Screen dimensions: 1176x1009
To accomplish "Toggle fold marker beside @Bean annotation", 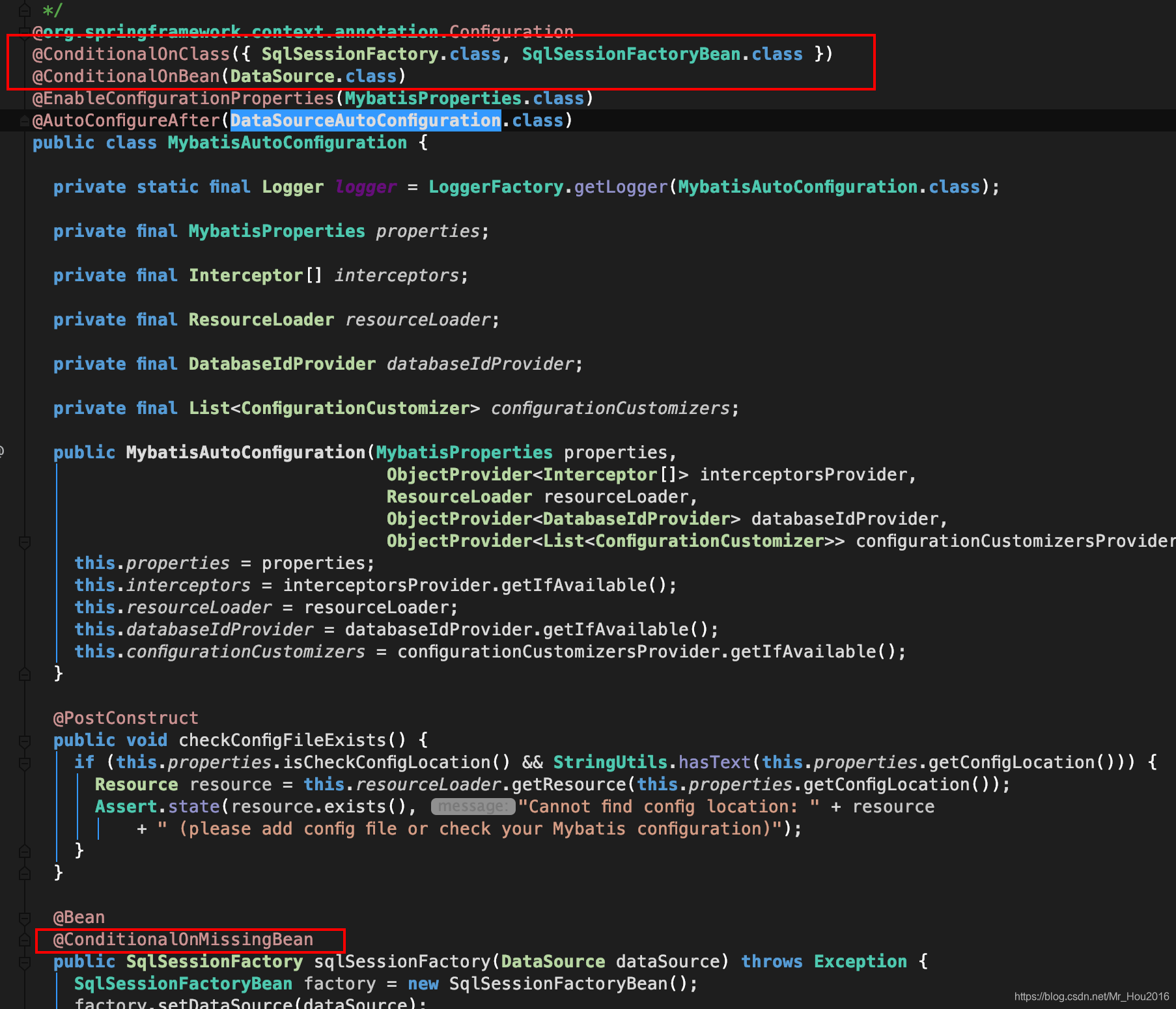I will pyautogui.click(x=25, y=918).
